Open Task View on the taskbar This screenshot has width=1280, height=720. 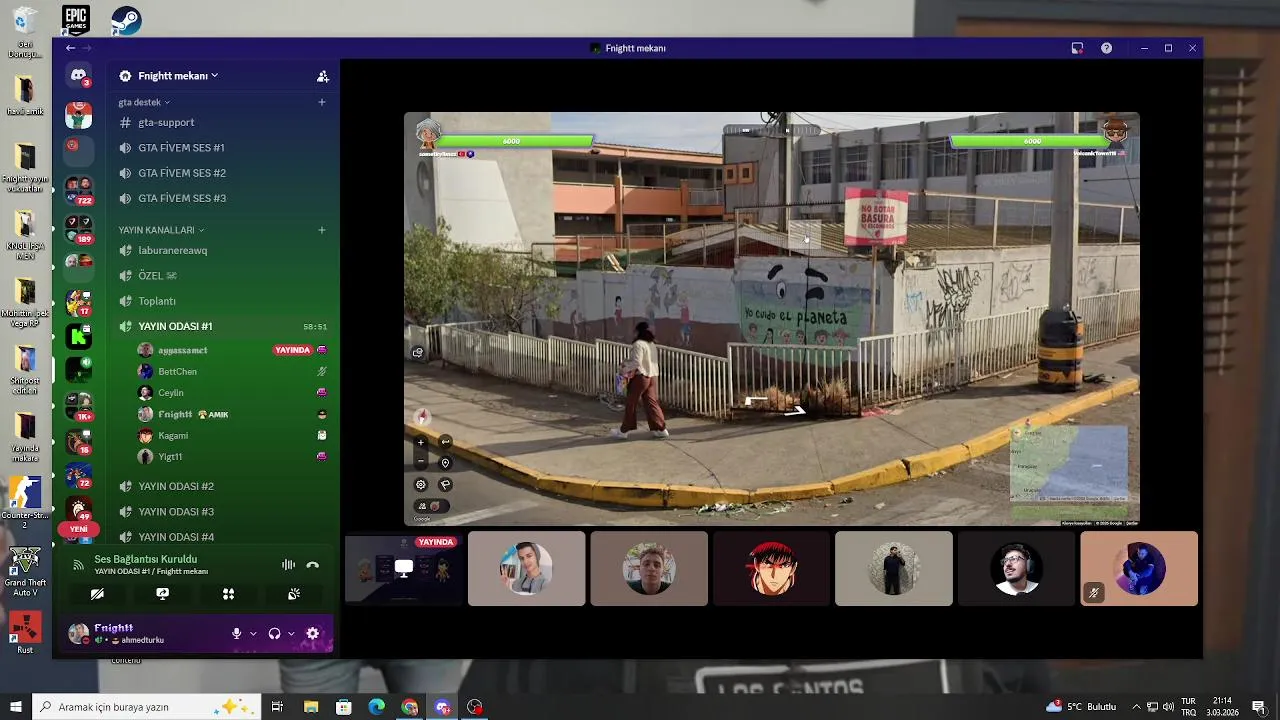(x=277, y=707)
